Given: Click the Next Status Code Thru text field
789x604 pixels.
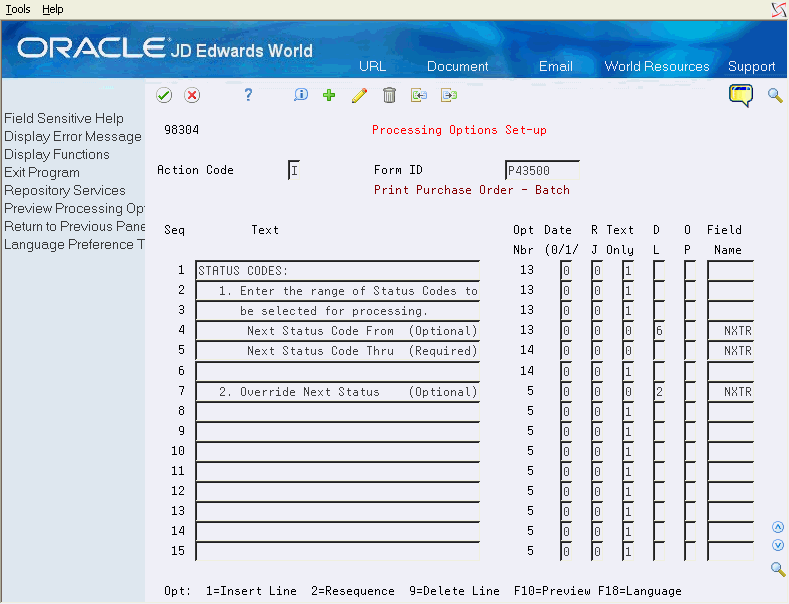Looking at the screenshot, I should click(338, 351).
